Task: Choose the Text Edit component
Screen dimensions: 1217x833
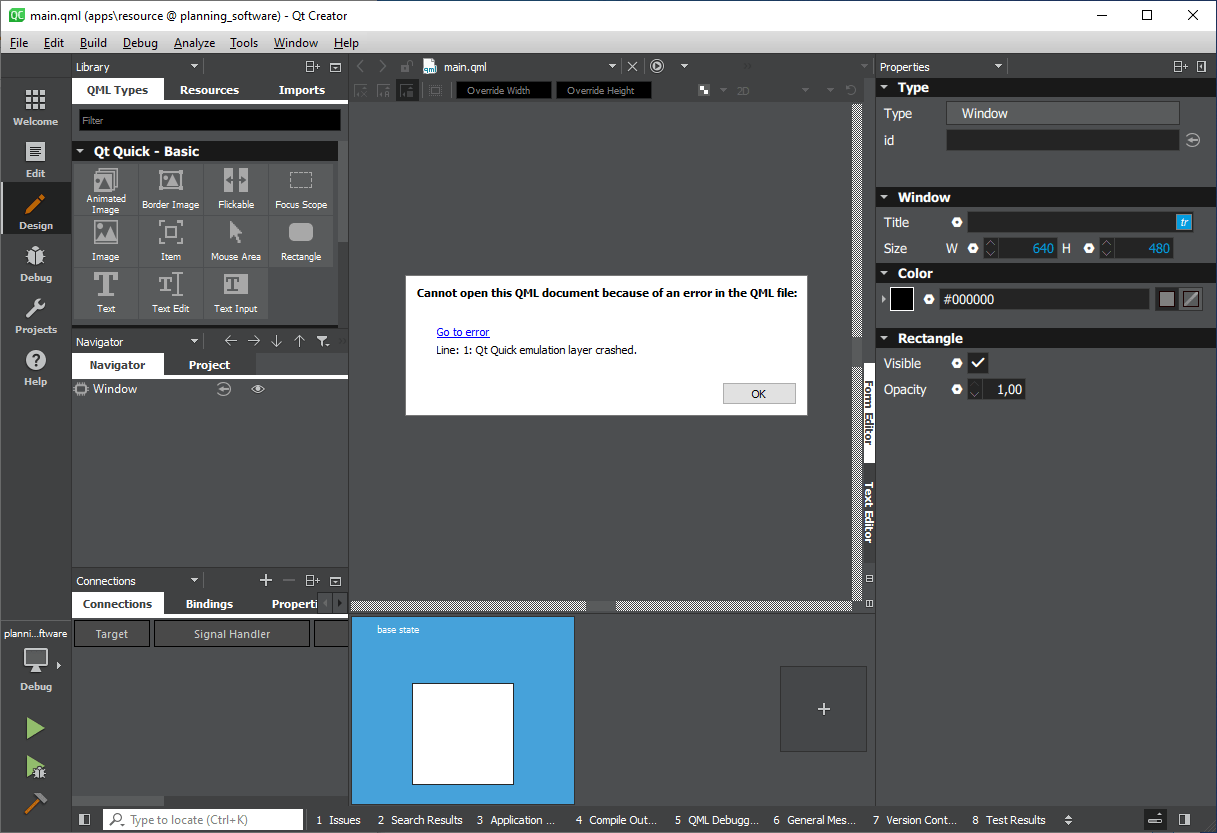Action: [170, 293]
